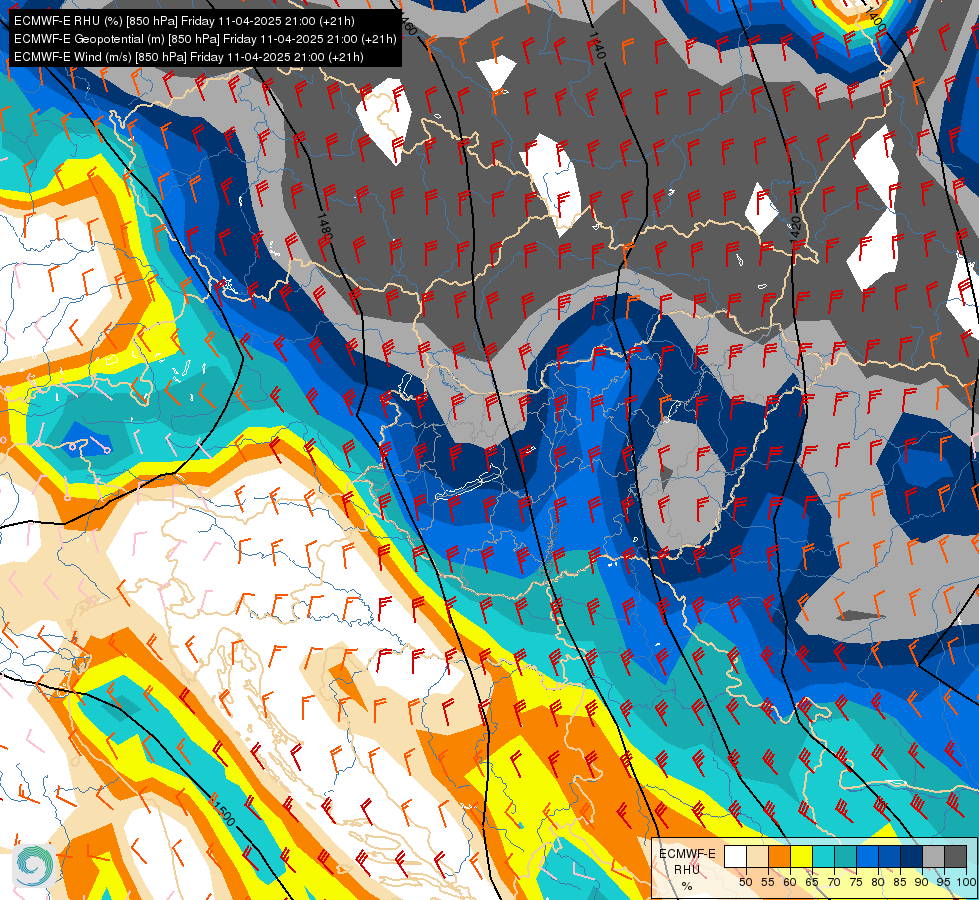Click the legend tick value 100
This screenshot has width=979, height=900.
click(x=967, y=882)
